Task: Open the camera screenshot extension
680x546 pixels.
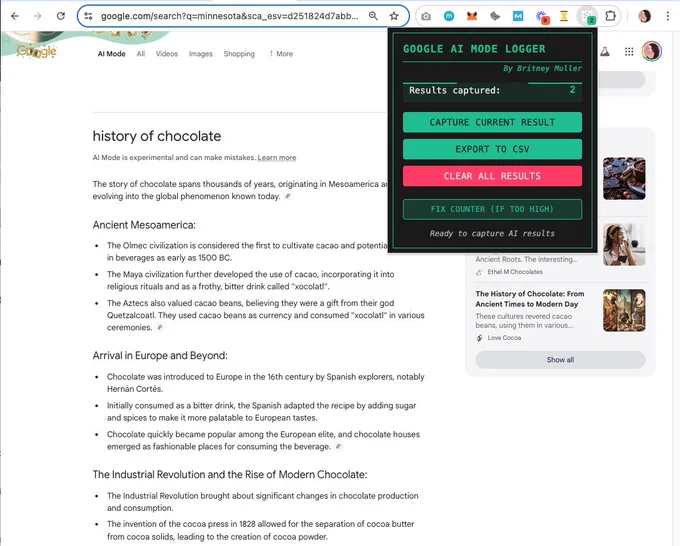Action: pyautogui.click(x=426, y=16)
